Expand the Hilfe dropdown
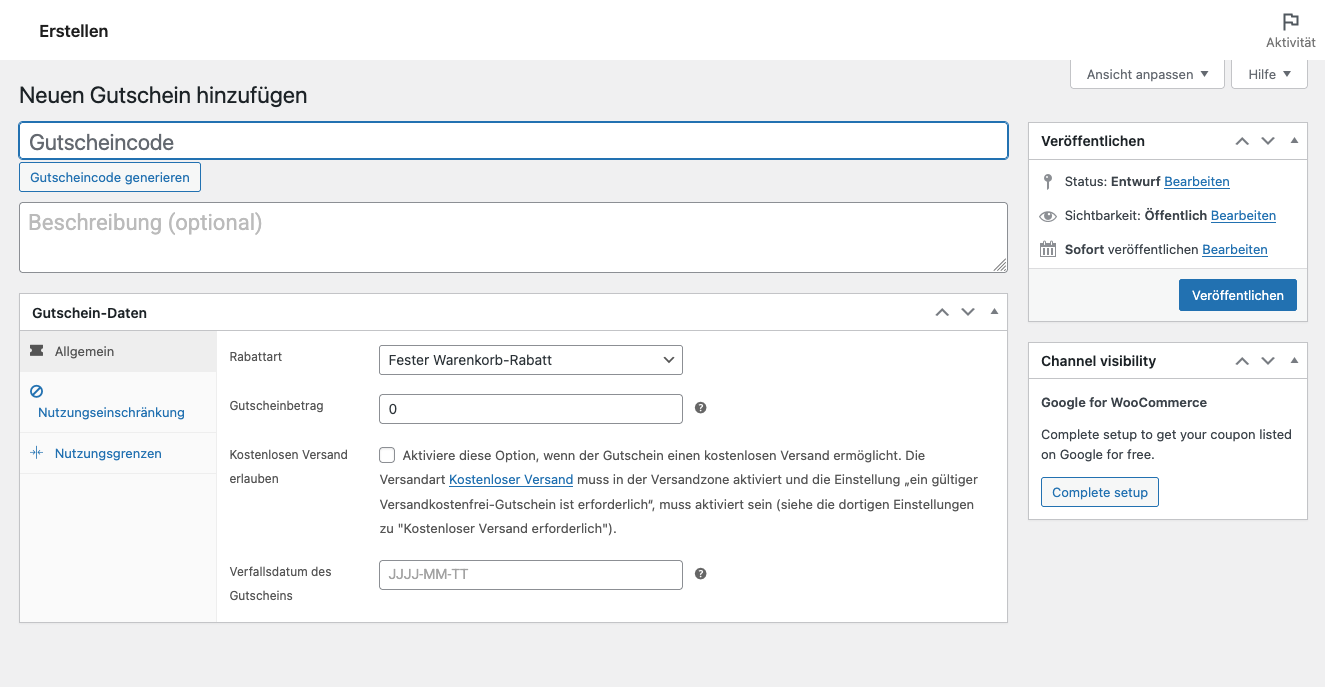1325x687 pixels. [1269, 74]
